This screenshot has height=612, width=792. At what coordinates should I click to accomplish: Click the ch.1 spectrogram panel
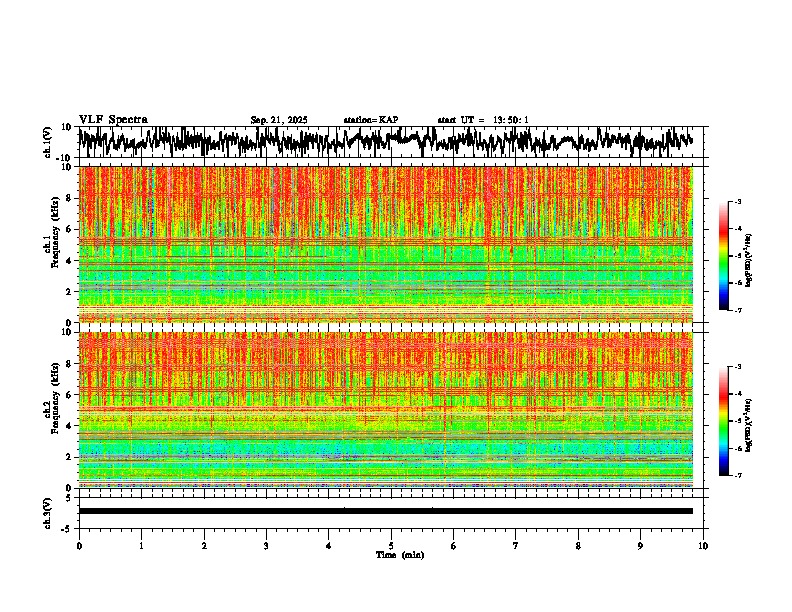click(x=386, y=244)
